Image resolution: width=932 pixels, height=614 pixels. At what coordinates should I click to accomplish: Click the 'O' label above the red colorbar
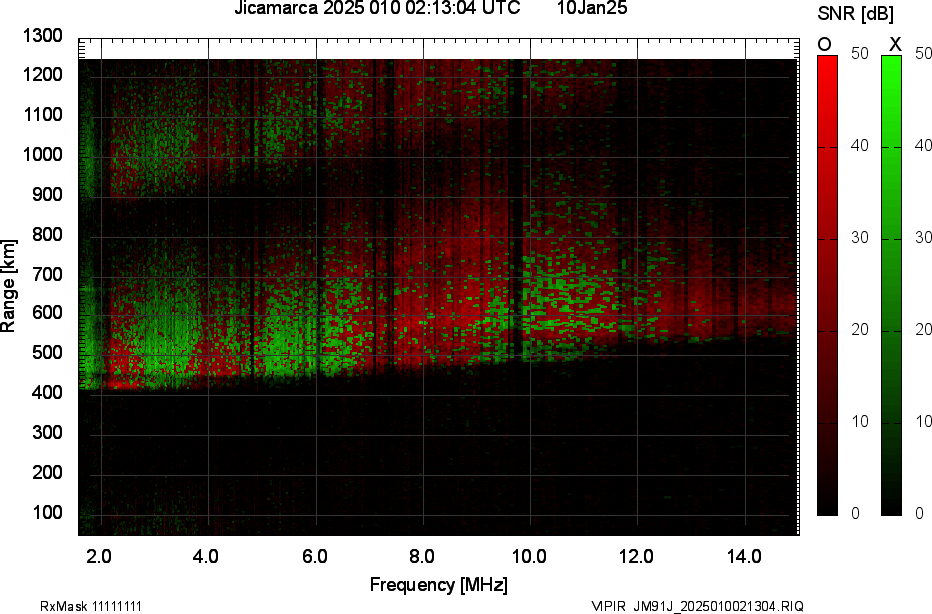click(824, 45)
